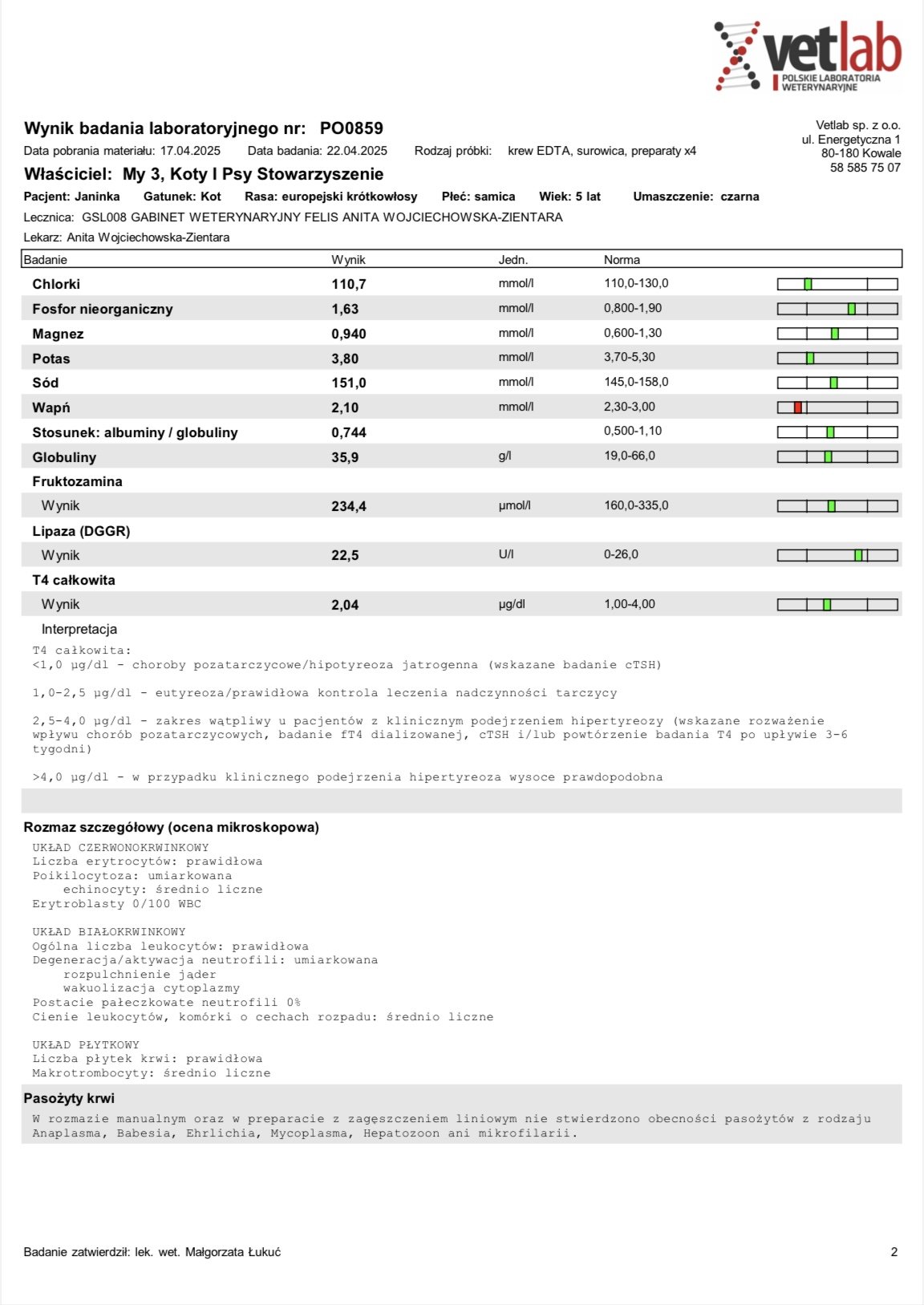Click the Chlorki range indicator bar
The width and height of the screenshot is (924, 1305).
tap(837, 284)
